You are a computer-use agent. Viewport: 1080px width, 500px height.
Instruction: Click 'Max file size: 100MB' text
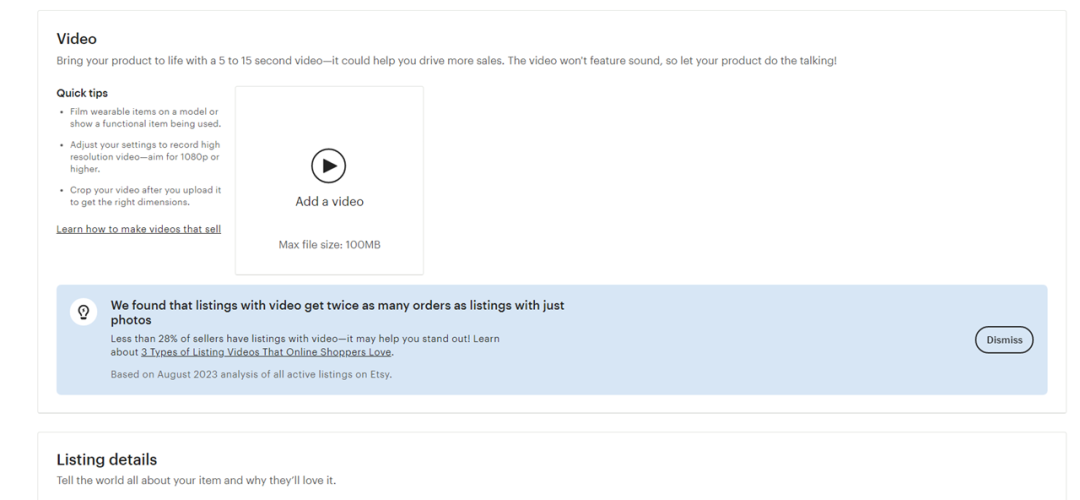[x=329, y=244]
